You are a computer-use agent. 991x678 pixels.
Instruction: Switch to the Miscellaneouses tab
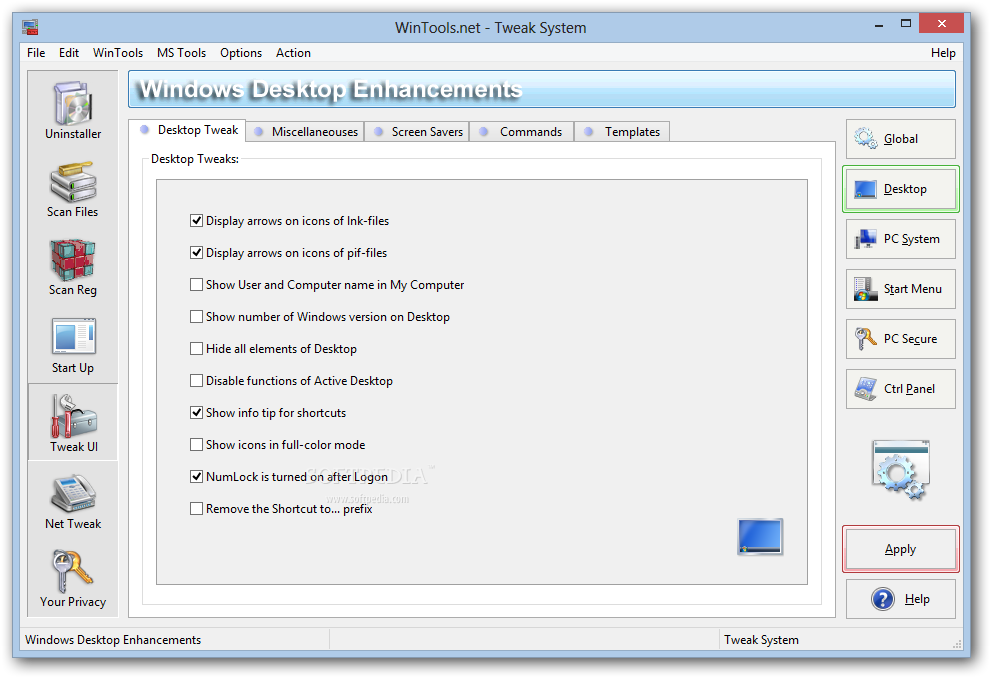pyautogui.click(x=306, y=131)
